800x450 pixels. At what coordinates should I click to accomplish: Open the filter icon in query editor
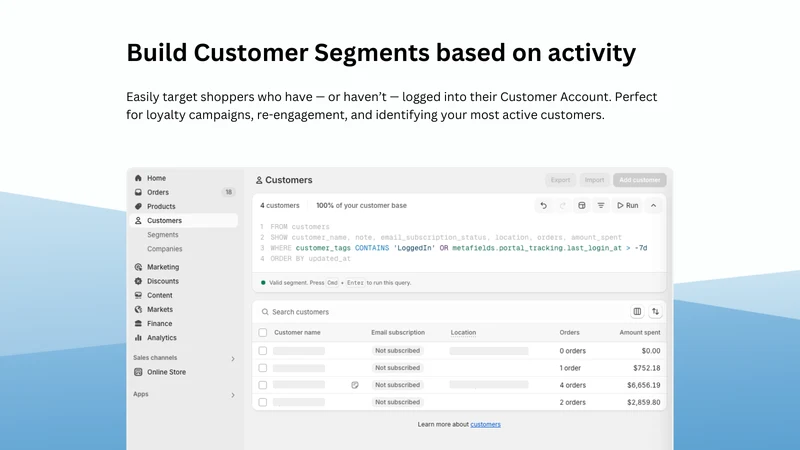click(x=601, y=206)
